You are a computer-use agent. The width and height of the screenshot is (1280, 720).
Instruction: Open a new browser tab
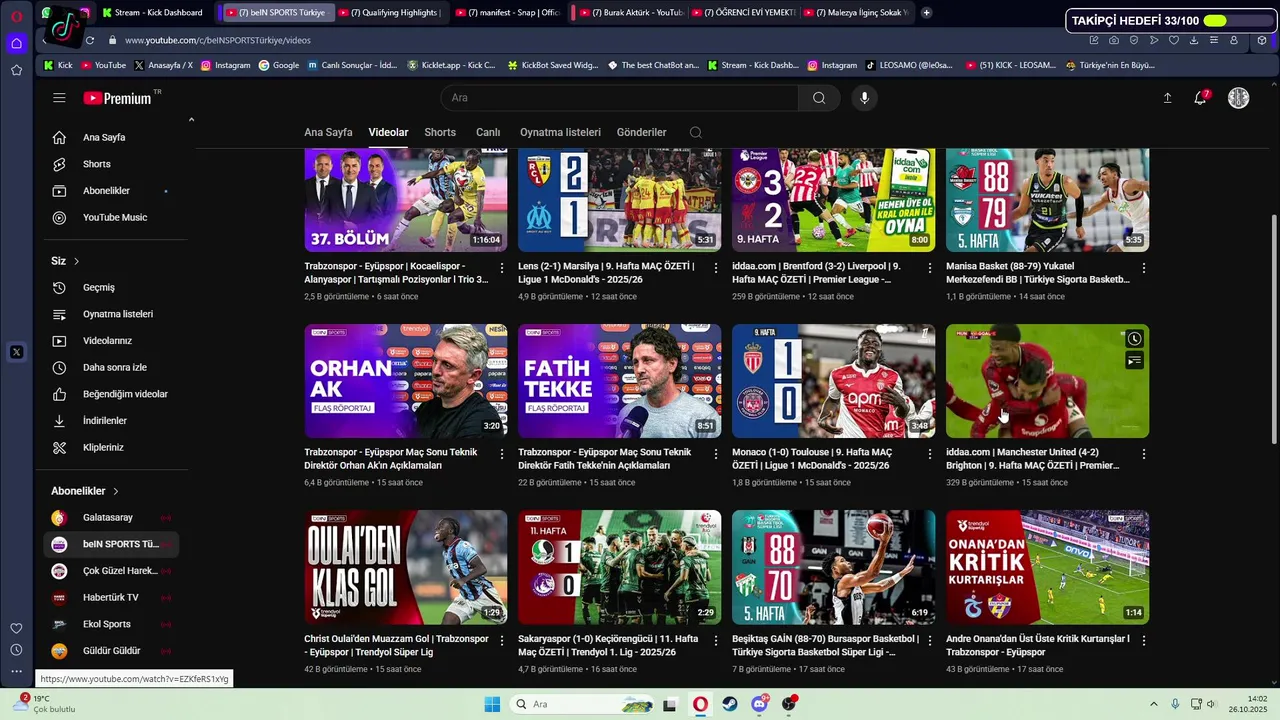click(x=927, y=12)
